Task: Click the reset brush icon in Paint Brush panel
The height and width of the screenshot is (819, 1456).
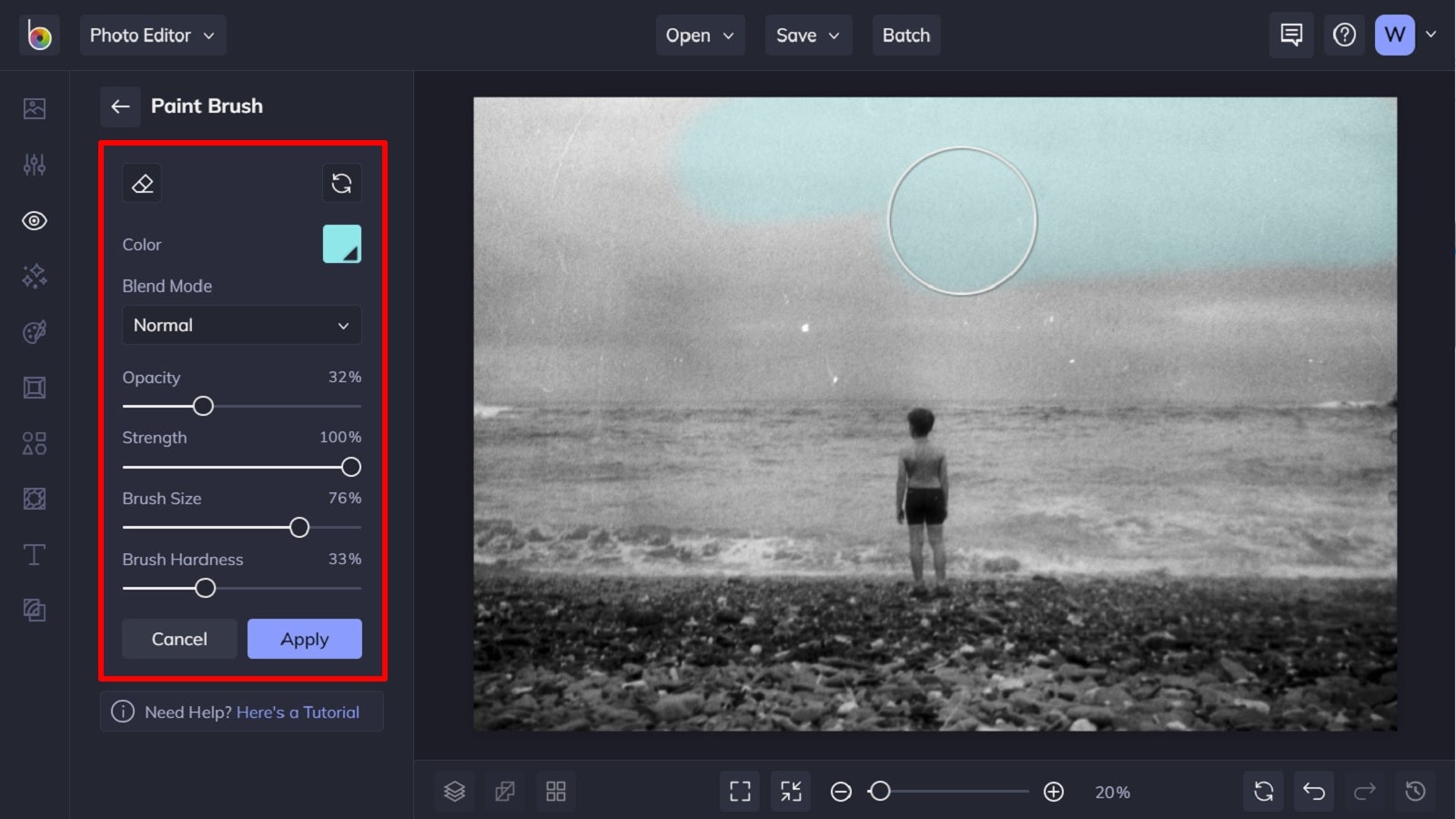Action: pyautogui.click(x=341, y=183)
